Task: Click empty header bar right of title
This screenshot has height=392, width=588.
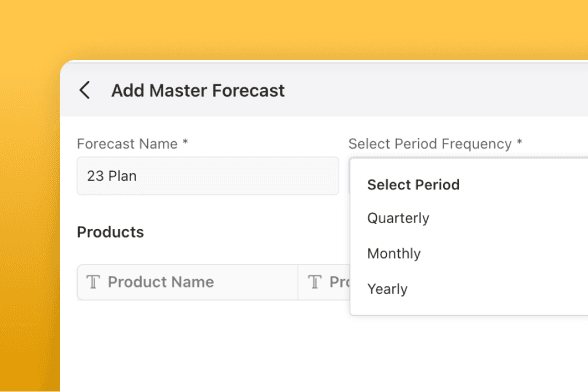Action: pos(435,91)
